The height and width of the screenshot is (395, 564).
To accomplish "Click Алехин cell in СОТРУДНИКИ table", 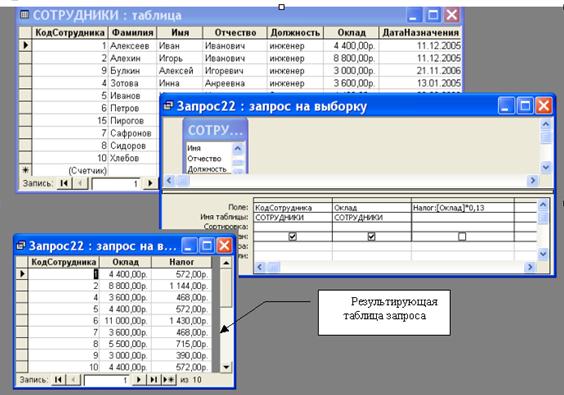I will point(132,58).
